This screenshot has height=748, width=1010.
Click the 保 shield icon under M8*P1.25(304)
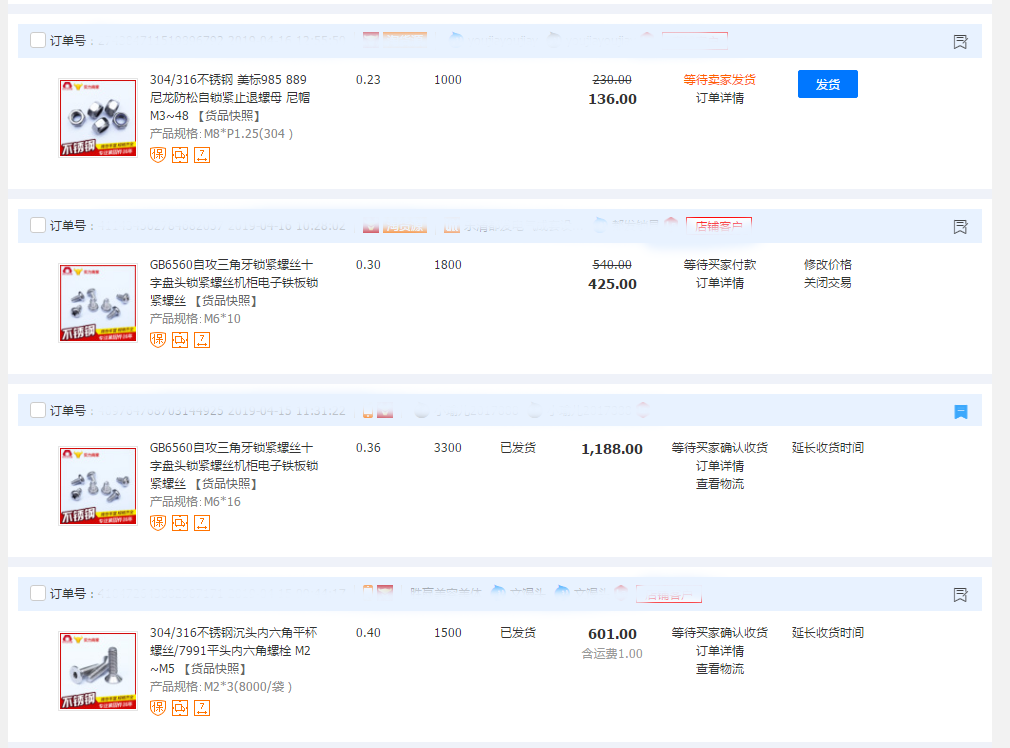tap(158, 155)
